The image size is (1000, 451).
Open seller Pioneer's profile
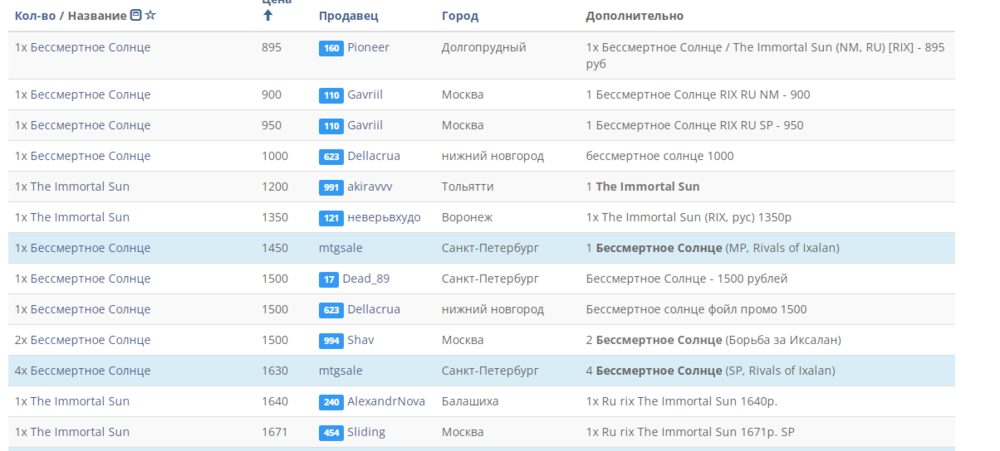368,47
